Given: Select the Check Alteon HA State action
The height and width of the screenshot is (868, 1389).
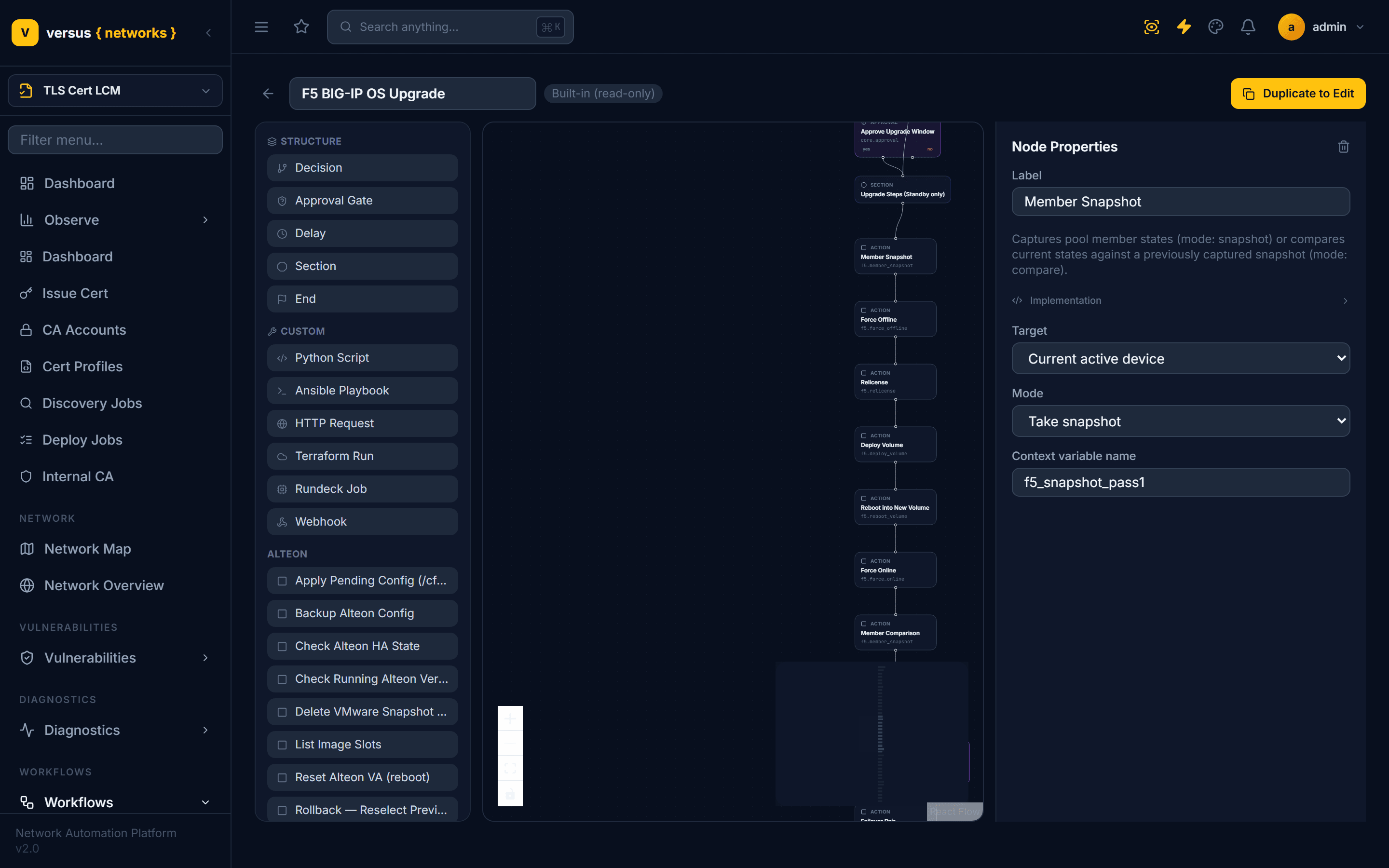Looking at the screenshot, I should pyautogui.click(x=362, y=646).
